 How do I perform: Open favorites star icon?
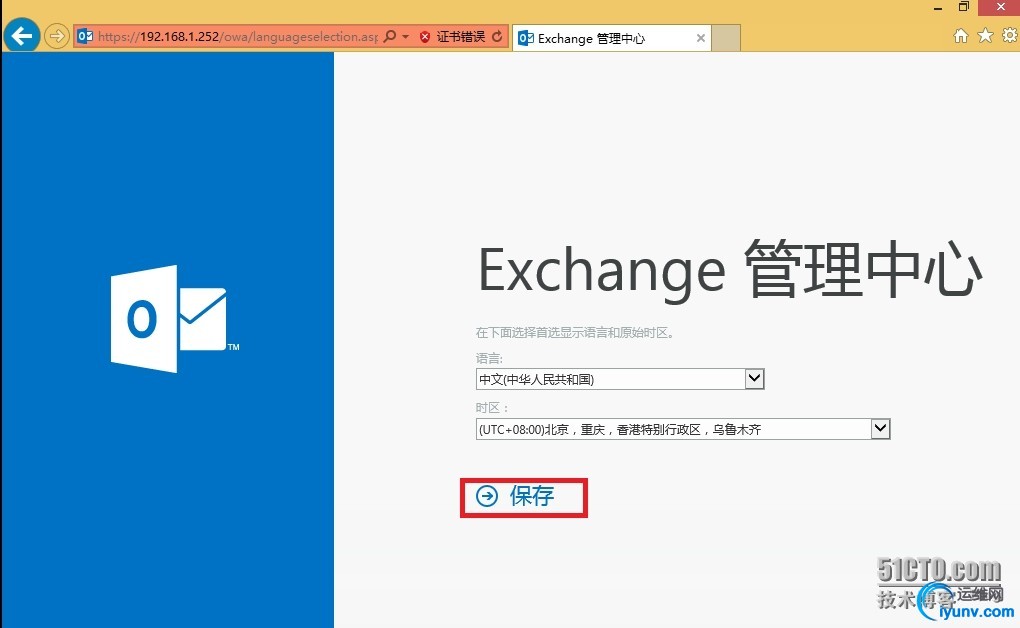pyautogui.click(x=986, y=35)
